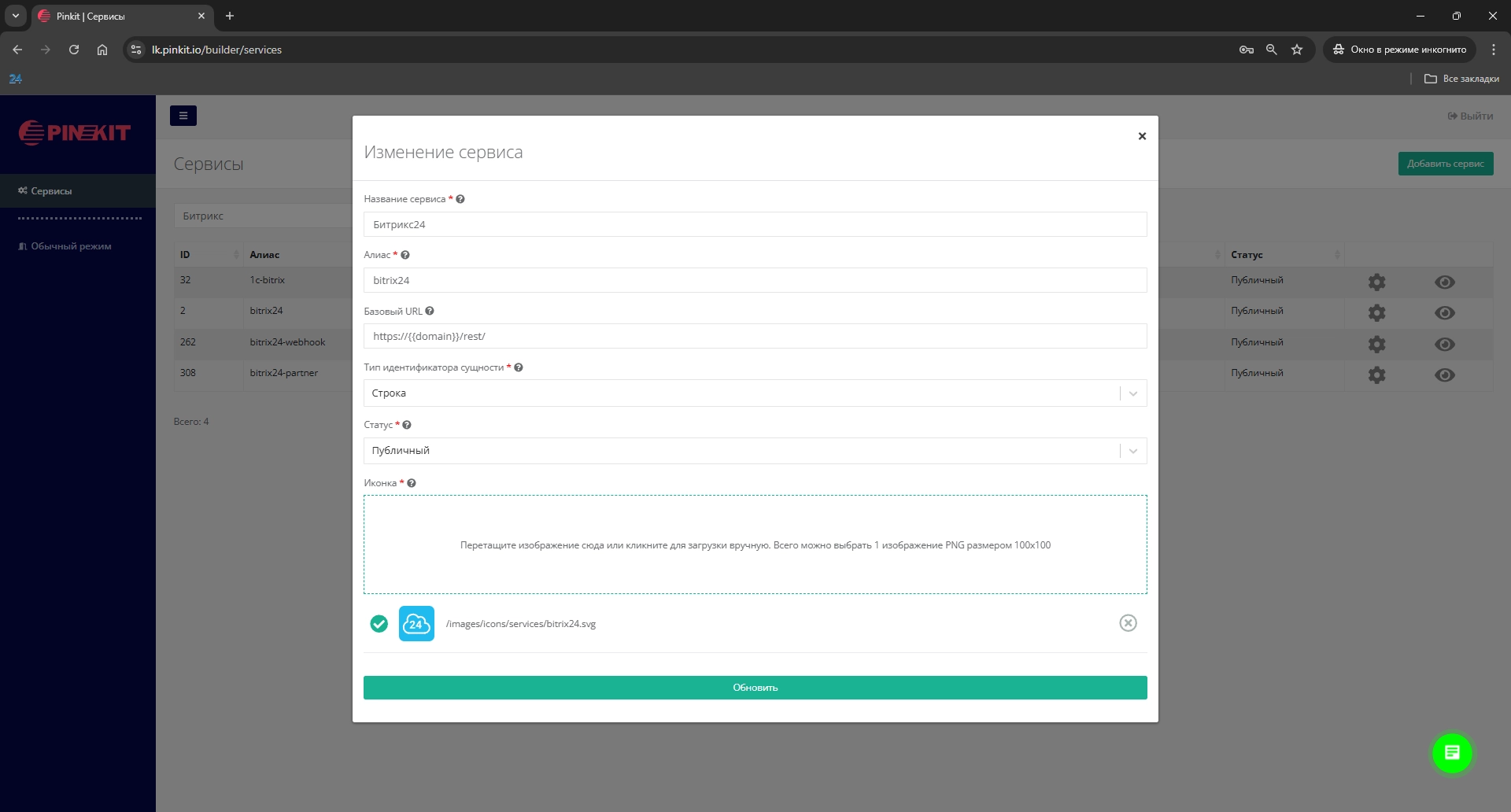The image size is (1511, 812).
Task: Click the Bitrix24 cloud icon thumbnail
Action: point(416,624)
